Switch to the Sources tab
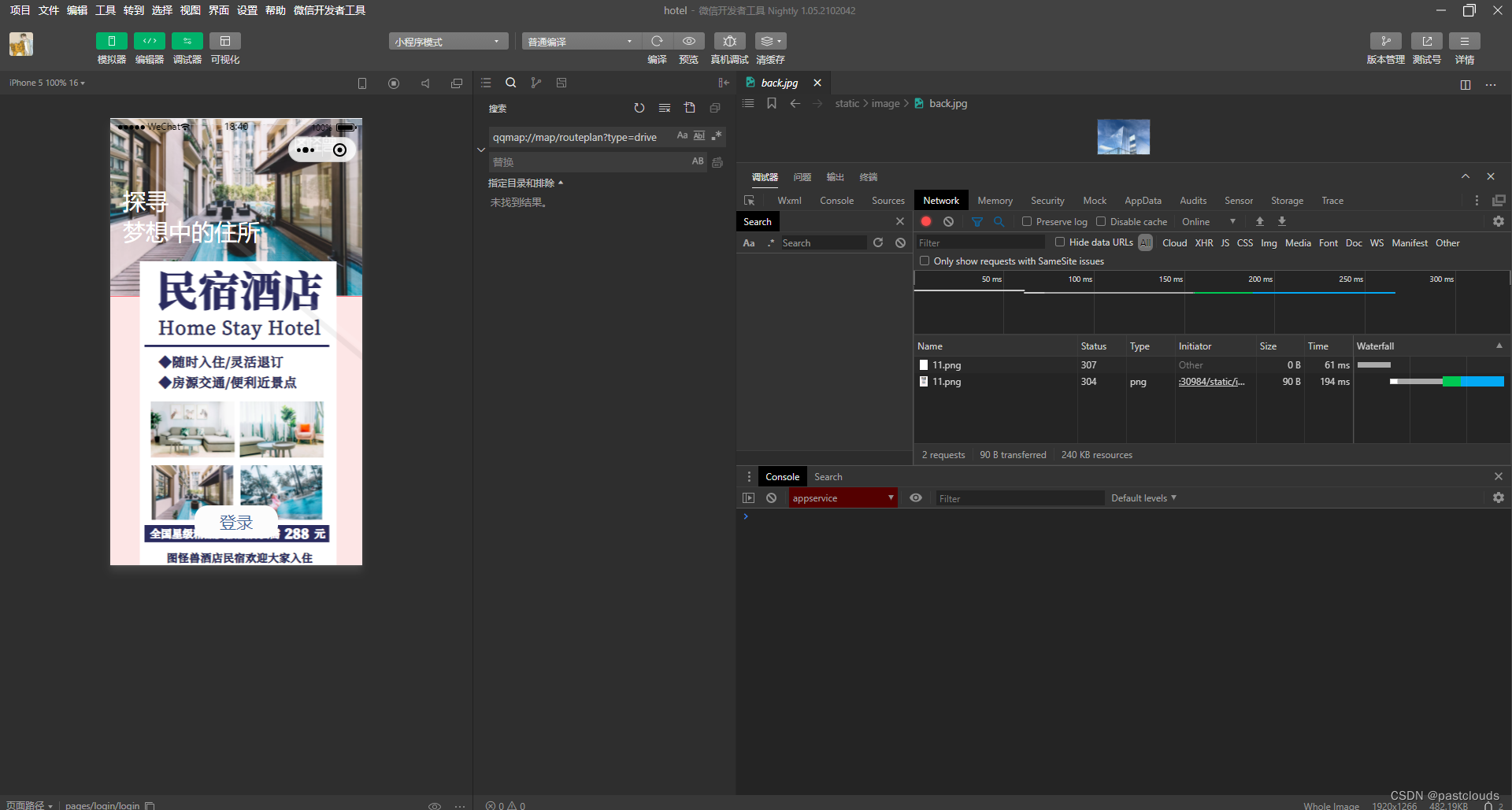 pos(888,201)
